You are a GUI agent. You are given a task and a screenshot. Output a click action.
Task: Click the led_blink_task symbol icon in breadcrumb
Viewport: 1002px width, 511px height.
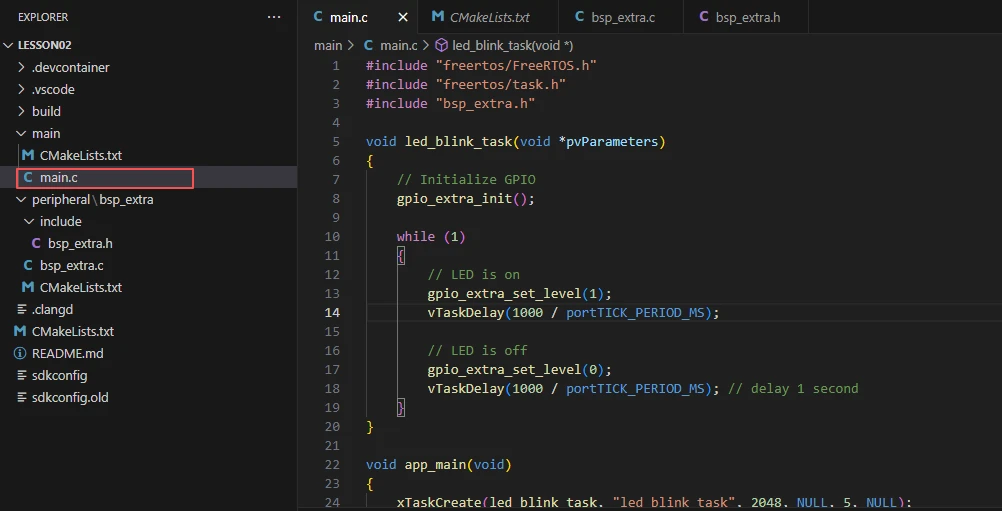click(441, 45)
